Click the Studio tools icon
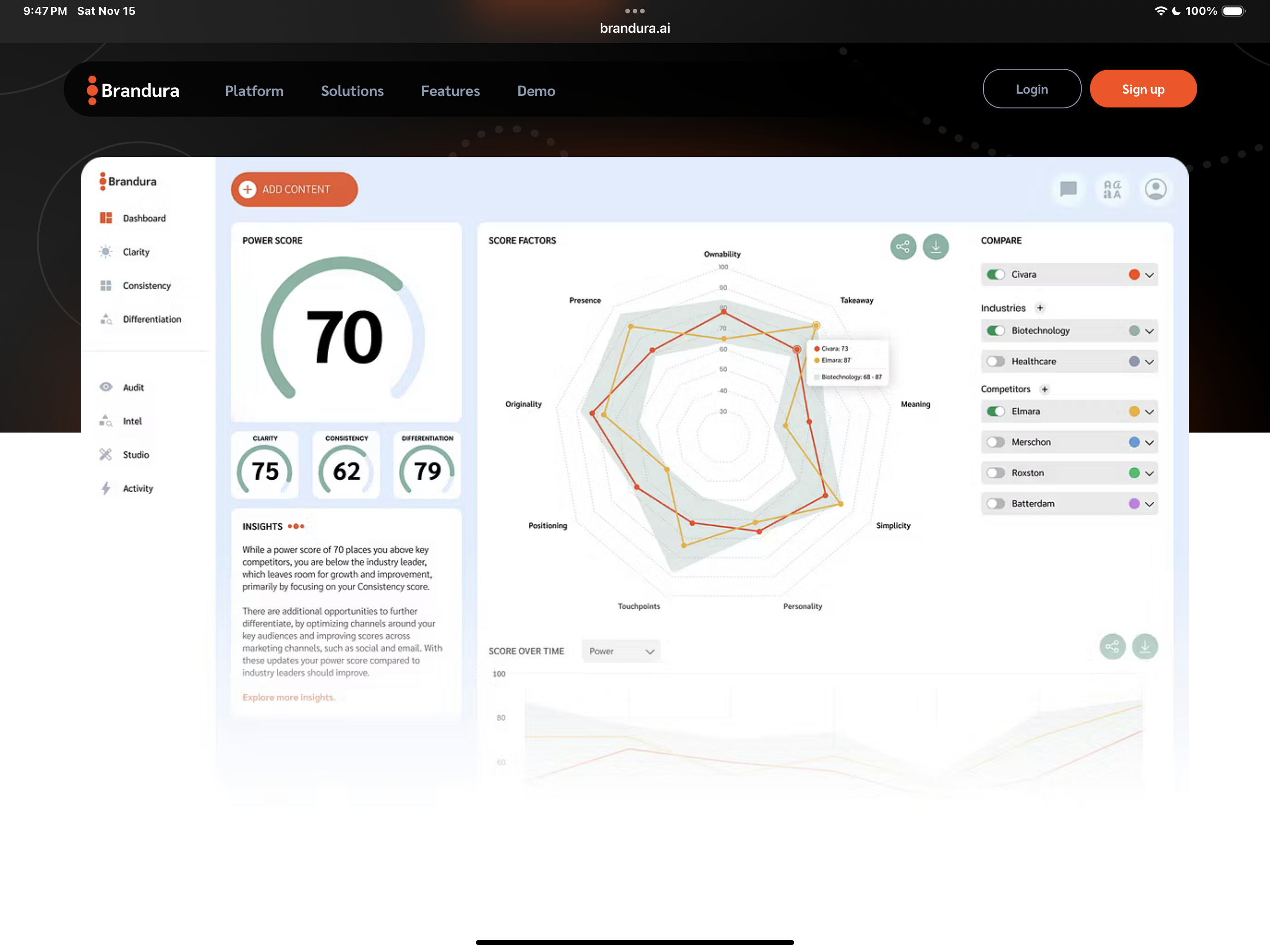The height and width of the screenshot is (952, 1270). click(106, 454)
